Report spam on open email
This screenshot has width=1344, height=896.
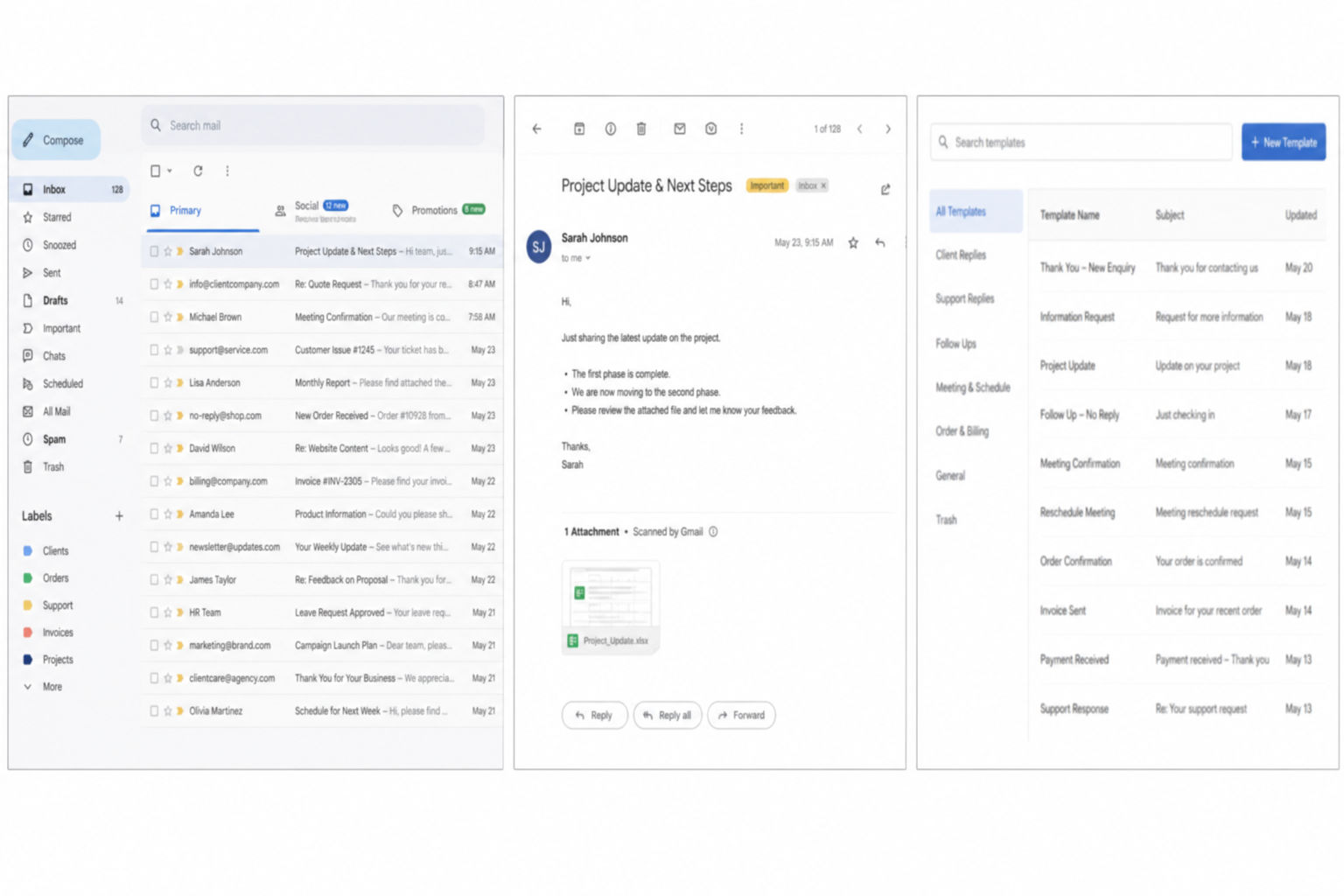611,129
